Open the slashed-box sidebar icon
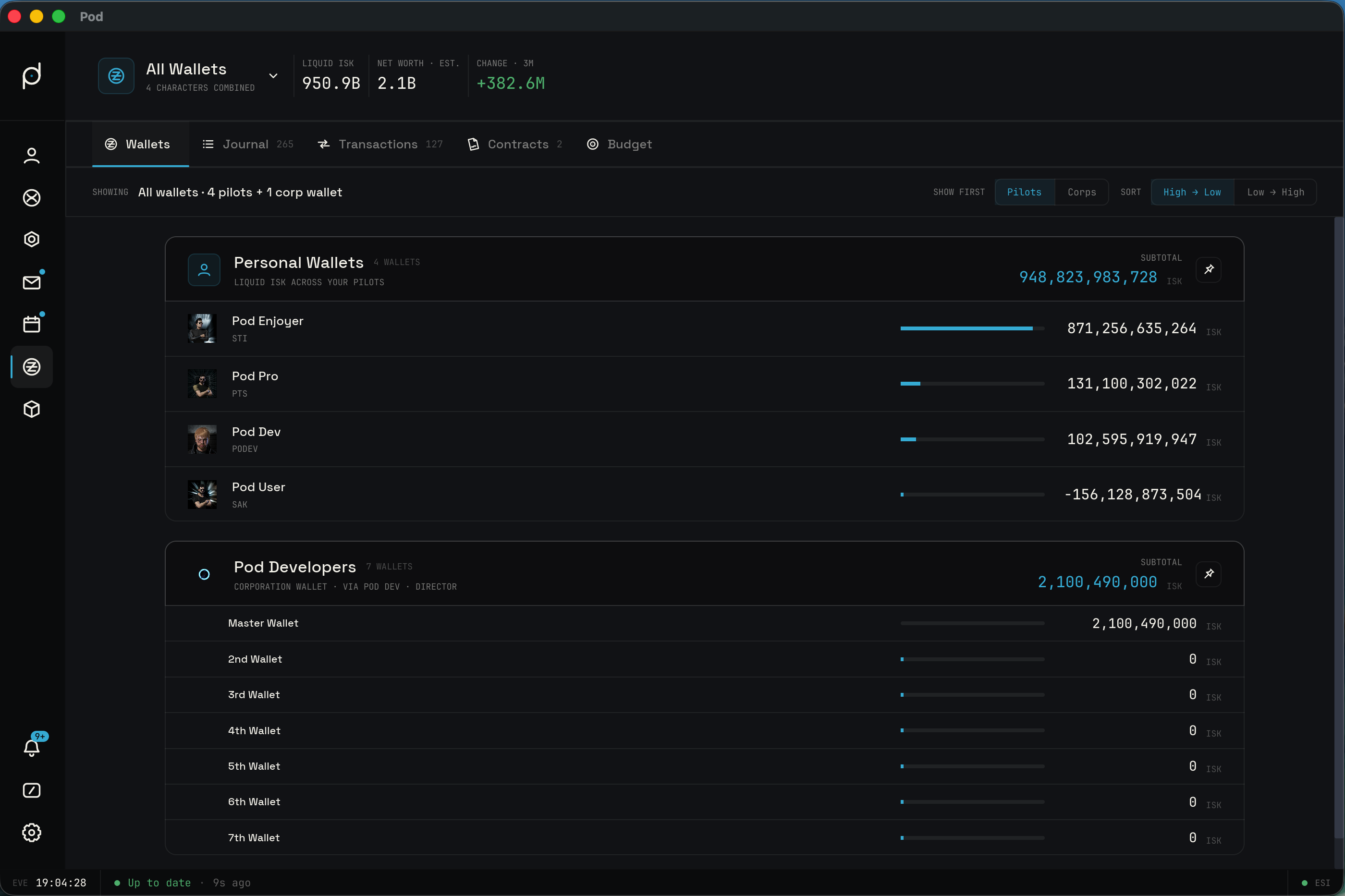The height and width of the screenshot is (896, 1345). (31, 790)
